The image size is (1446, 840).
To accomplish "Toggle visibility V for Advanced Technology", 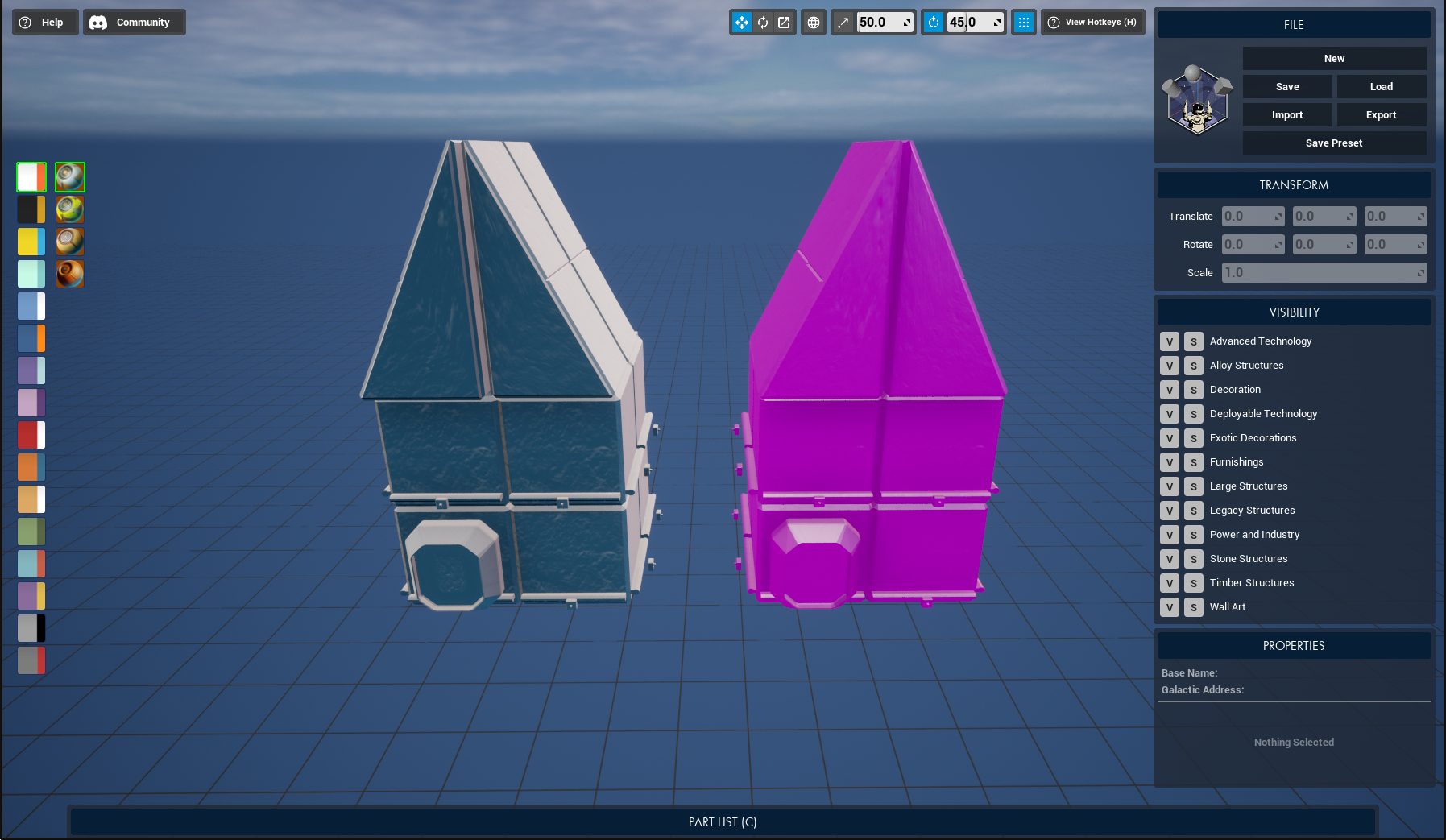I will pos(1170,341).
